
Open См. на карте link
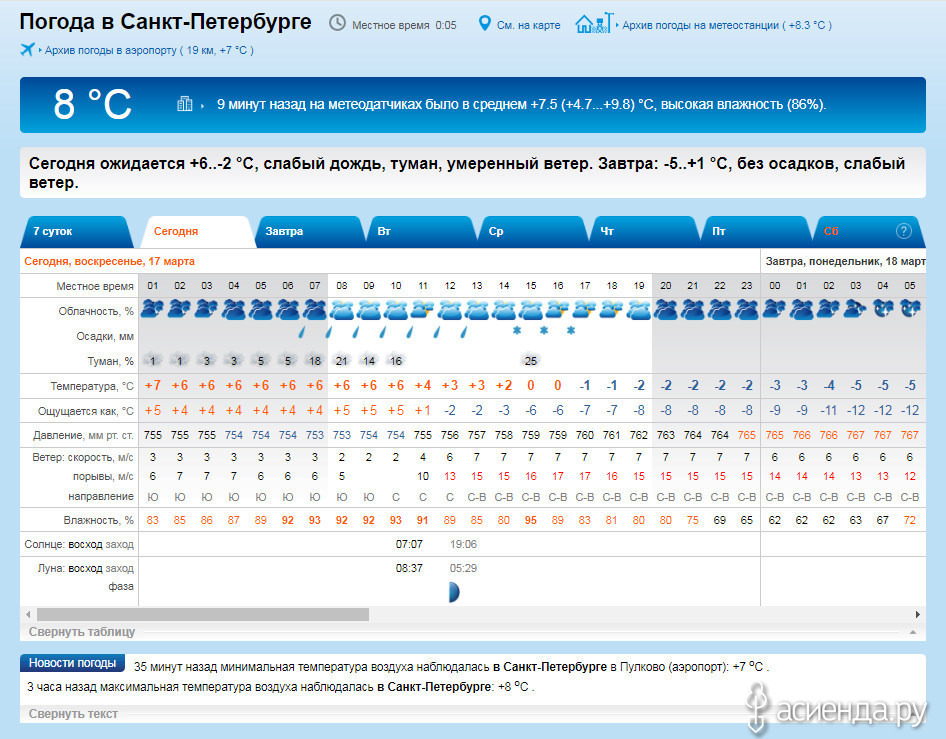coord(529,25)
